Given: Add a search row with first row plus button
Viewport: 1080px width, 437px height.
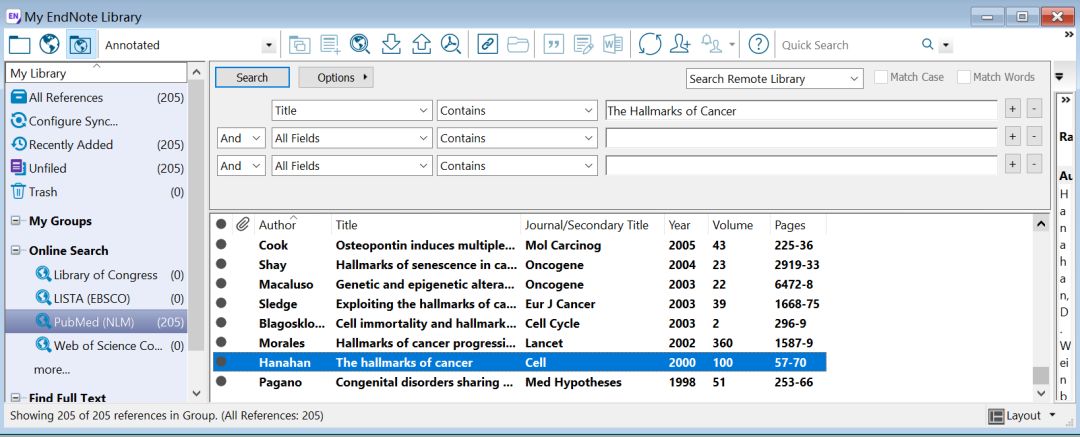Looking at the screenshot, I should pyautogui.click(x=1012, y=109).
